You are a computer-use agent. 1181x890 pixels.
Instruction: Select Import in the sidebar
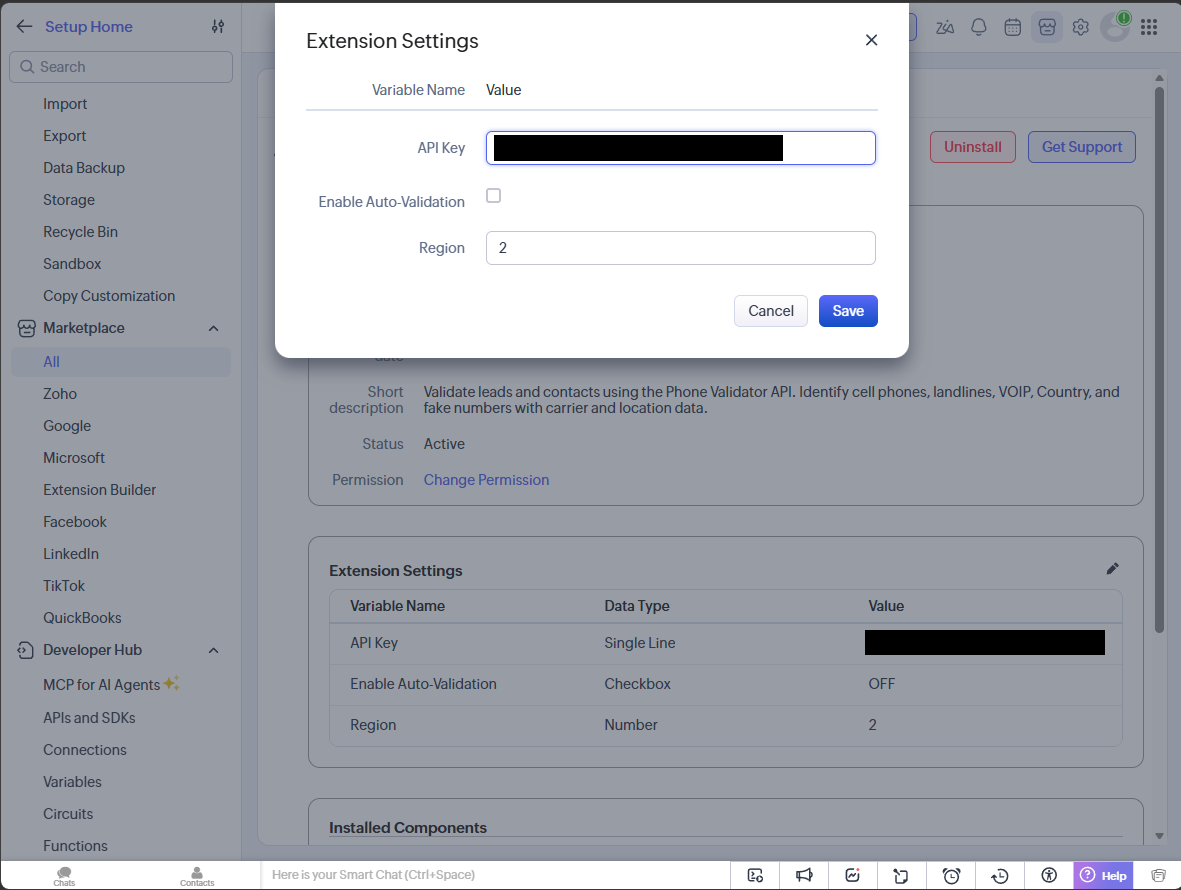point(65,104)
